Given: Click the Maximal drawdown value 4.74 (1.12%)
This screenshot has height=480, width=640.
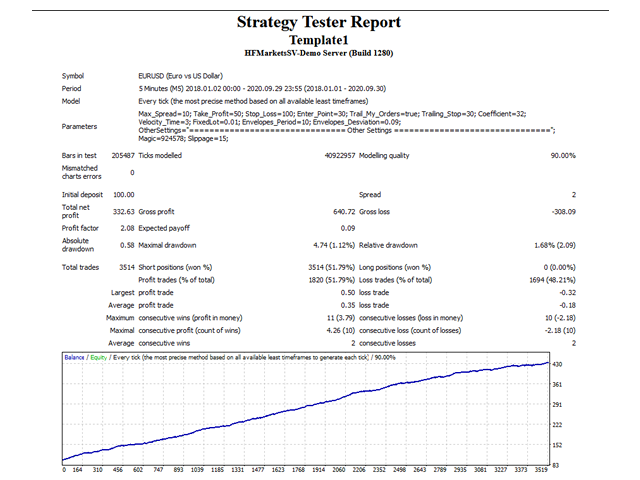Looking at the screenshot, I should point(318,245).
